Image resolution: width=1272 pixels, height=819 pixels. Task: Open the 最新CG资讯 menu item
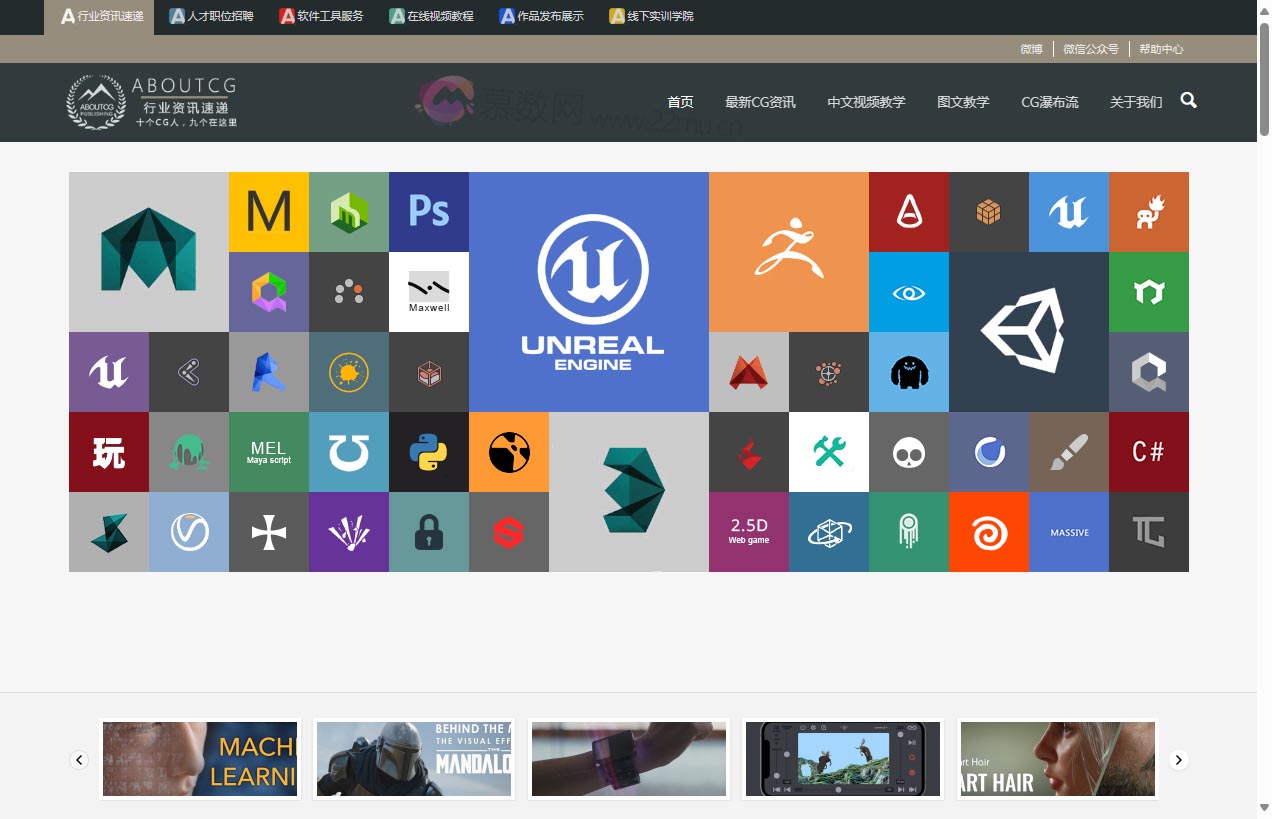760,102
